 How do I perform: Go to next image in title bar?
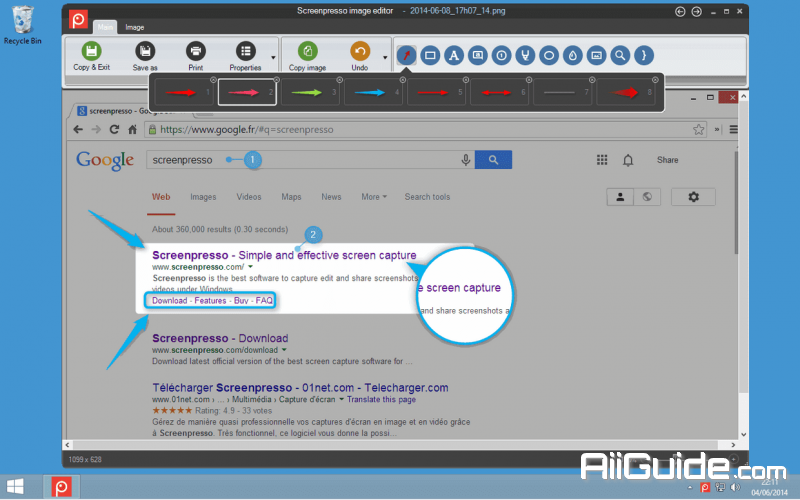tap(696, 11)
